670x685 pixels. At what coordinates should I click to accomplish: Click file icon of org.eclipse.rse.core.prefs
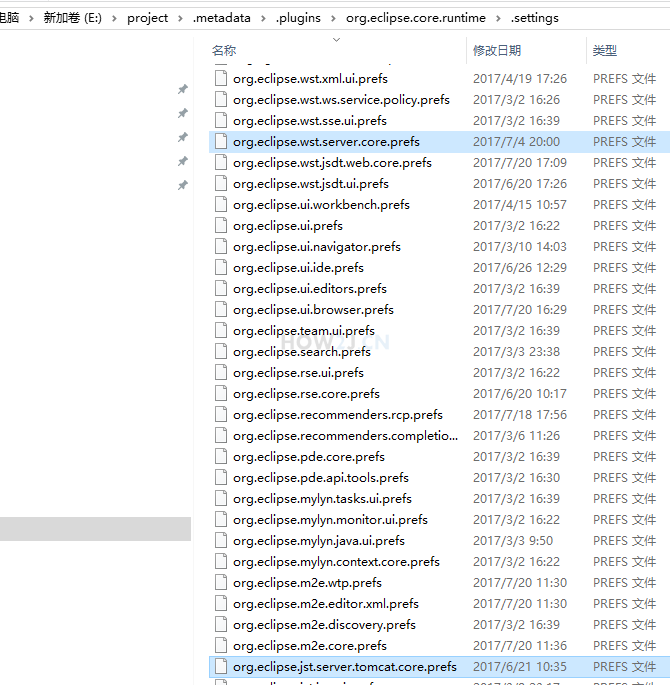pyautogui.click(x=221, y=394)
